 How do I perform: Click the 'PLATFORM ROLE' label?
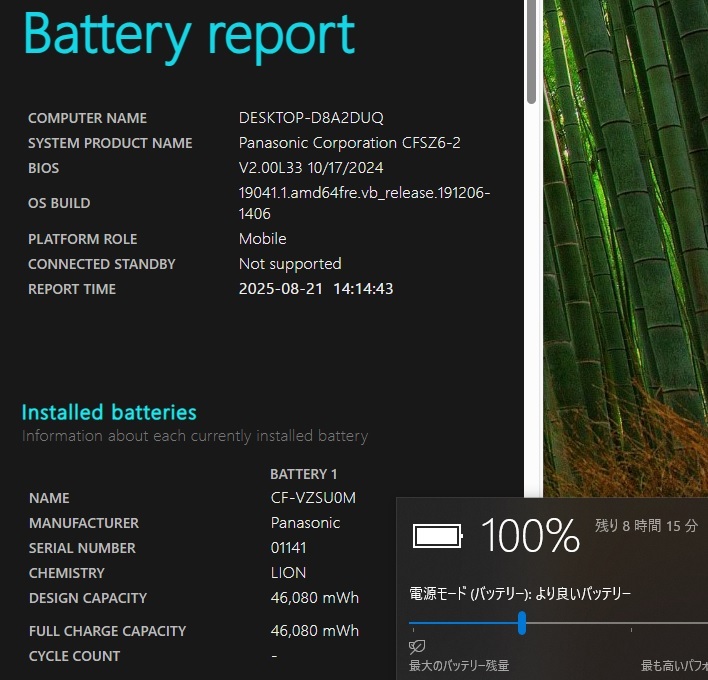[83, 239]
